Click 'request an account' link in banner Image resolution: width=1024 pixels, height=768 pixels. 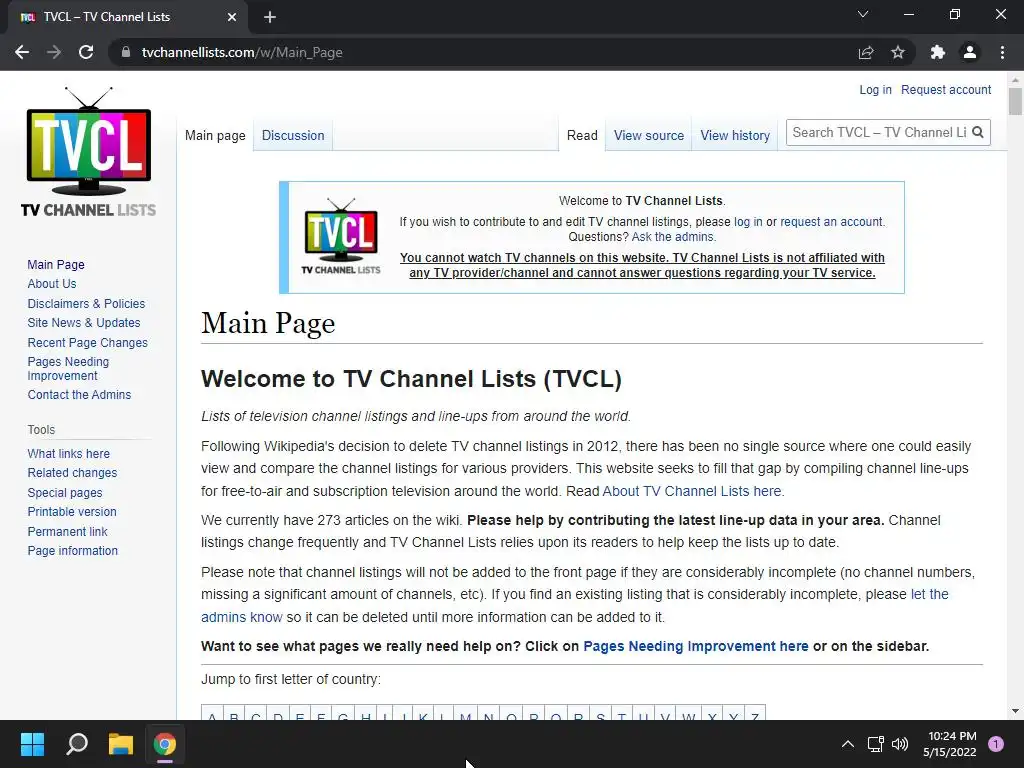tap(831, 221)
